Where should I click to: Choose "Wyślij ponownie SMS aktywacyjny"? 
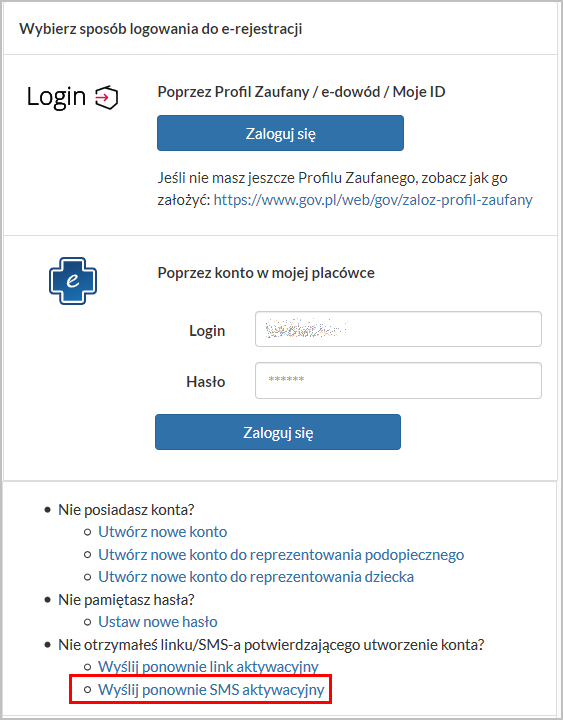pos(211,690)
